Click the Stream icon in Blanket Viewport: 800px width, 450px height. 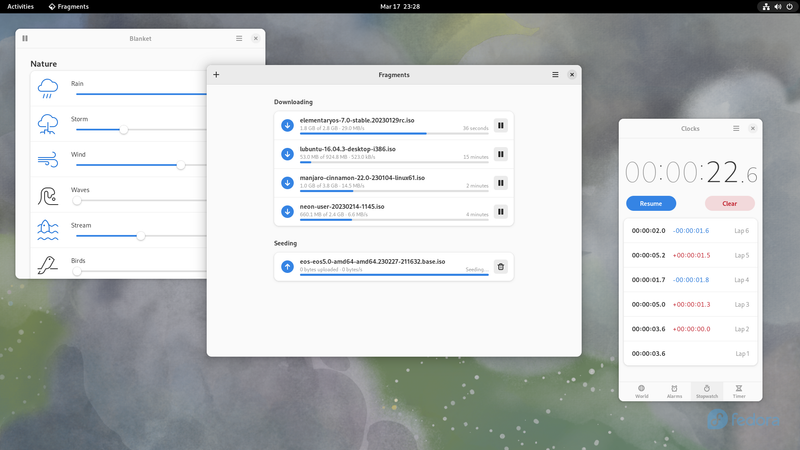click(48, 231)
